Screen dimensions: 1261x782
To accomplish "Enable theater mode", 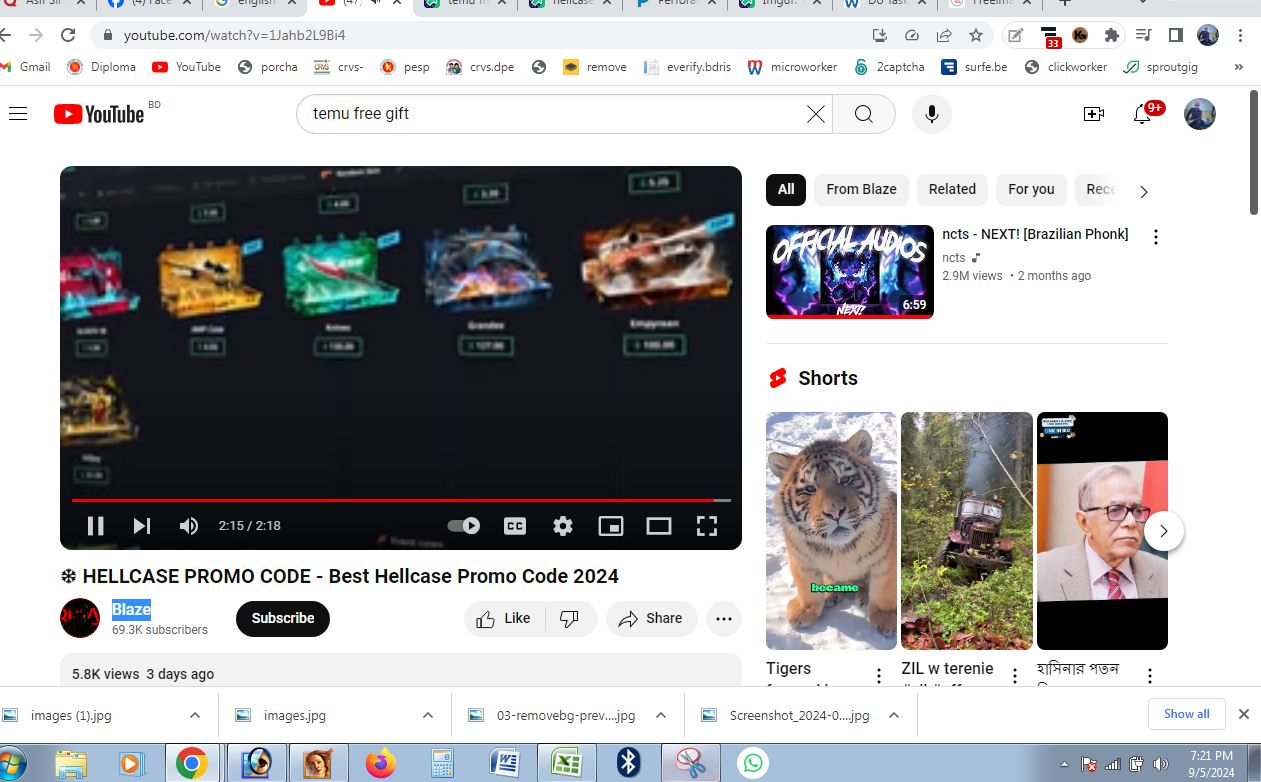I will [x=659, y=526].
